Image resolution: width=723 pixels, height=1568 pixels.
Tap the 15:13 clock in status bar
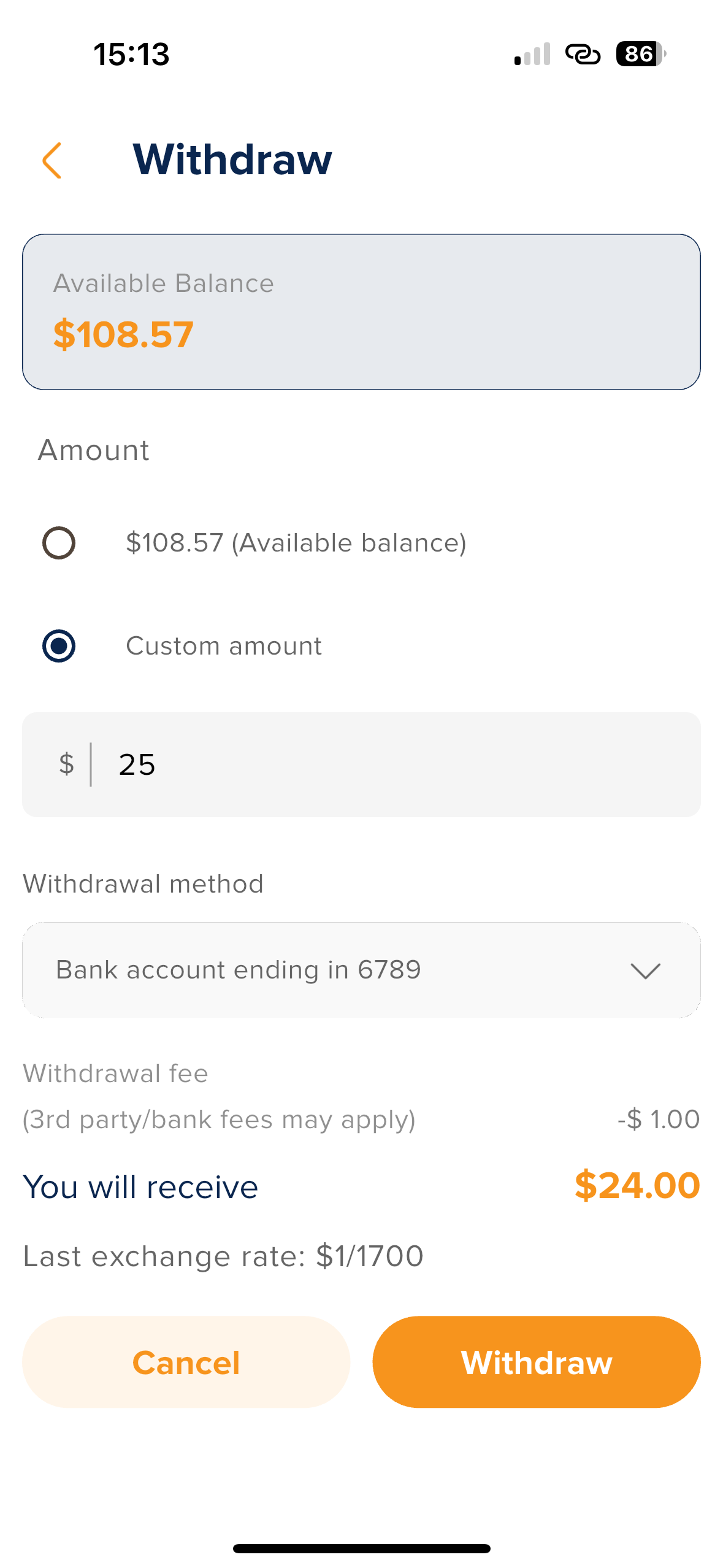131,54
